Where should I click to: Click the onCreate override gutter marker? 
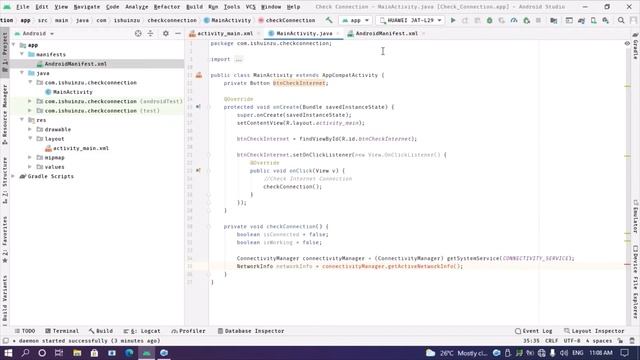click(198, 107)
